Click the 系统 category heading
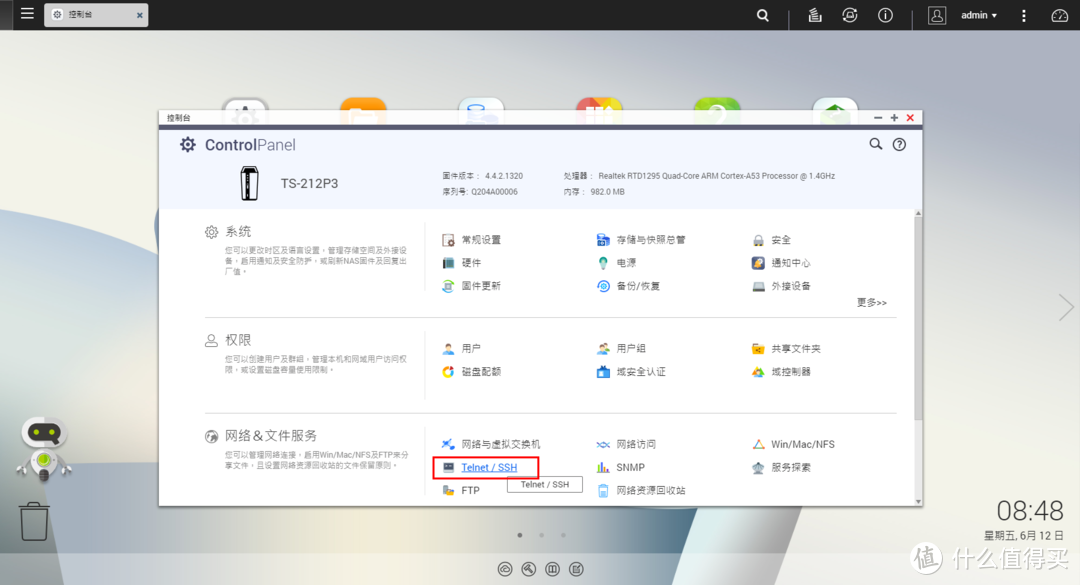 coord(238,232)
